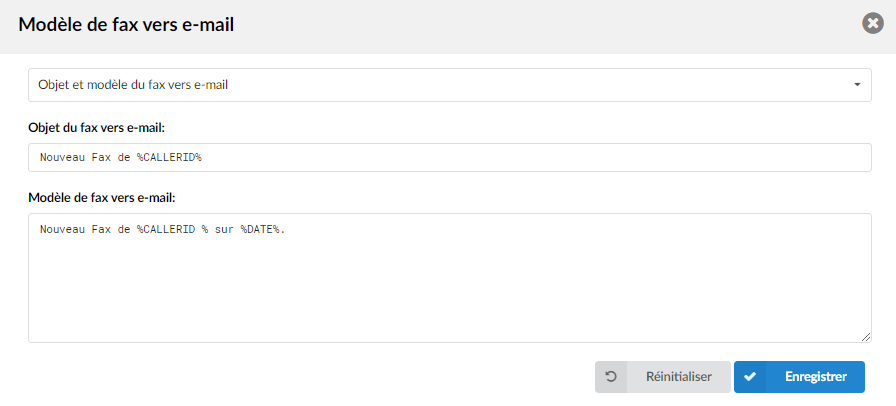Click the dropdown caret arrow at the field's edge

pos(857,85)
